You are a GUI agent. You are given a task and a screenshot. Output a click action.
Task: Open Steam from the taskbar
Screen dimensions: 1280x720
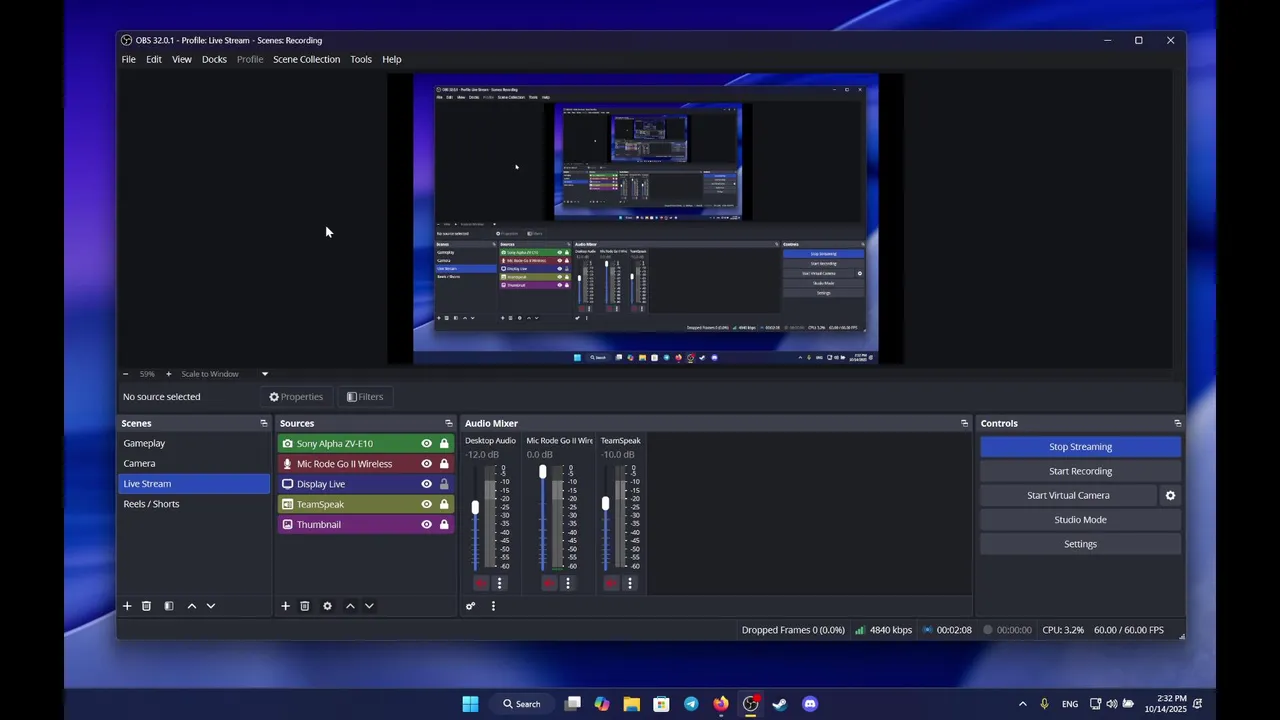tap(780, 704)
